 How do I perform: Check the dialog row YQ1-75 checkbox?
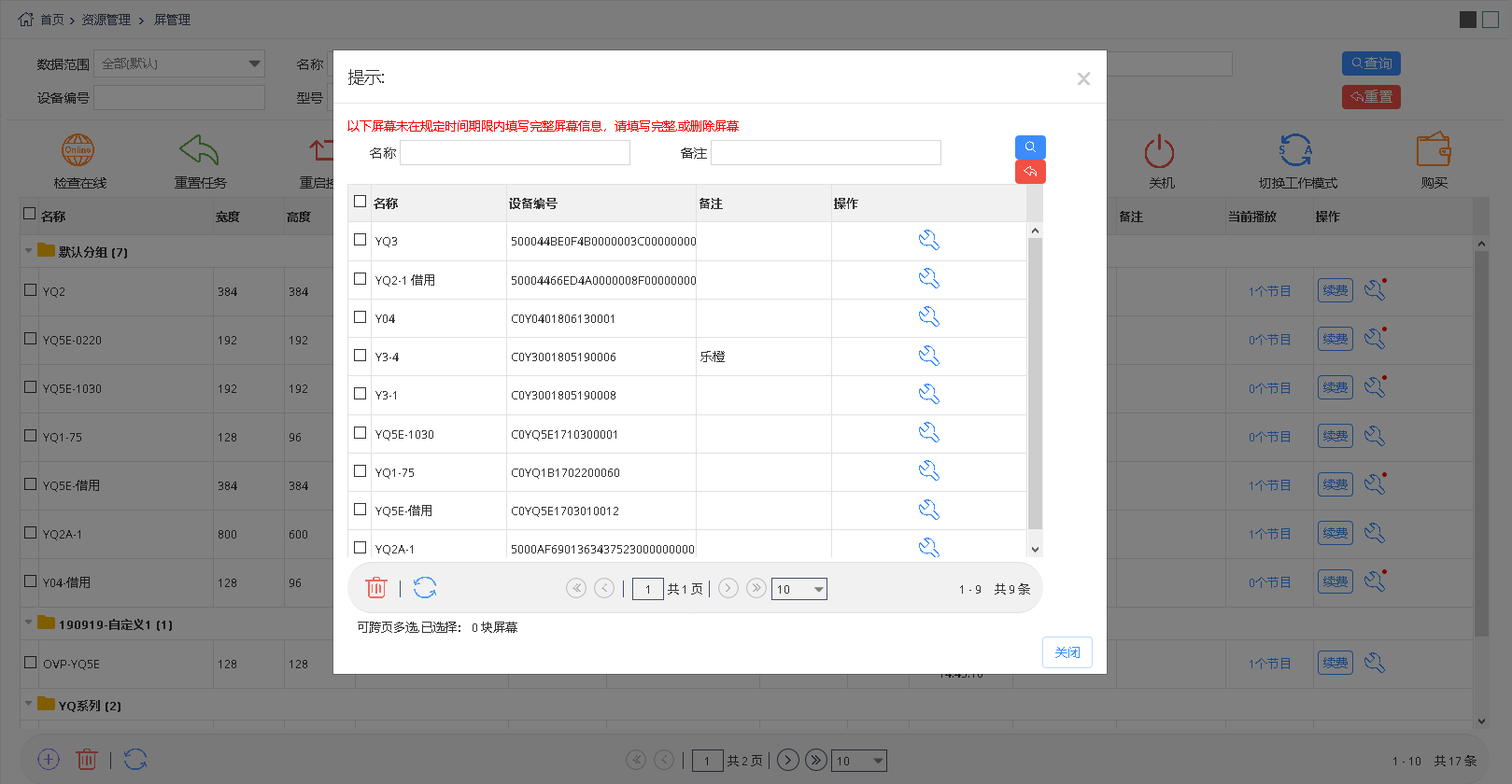(x=360, y=471)
